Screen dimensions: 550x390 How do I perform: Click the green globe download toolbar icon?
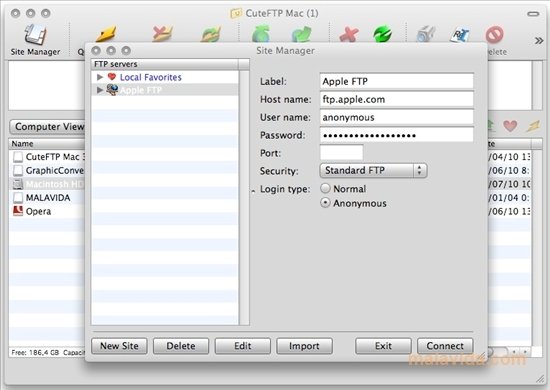(261, 34)
